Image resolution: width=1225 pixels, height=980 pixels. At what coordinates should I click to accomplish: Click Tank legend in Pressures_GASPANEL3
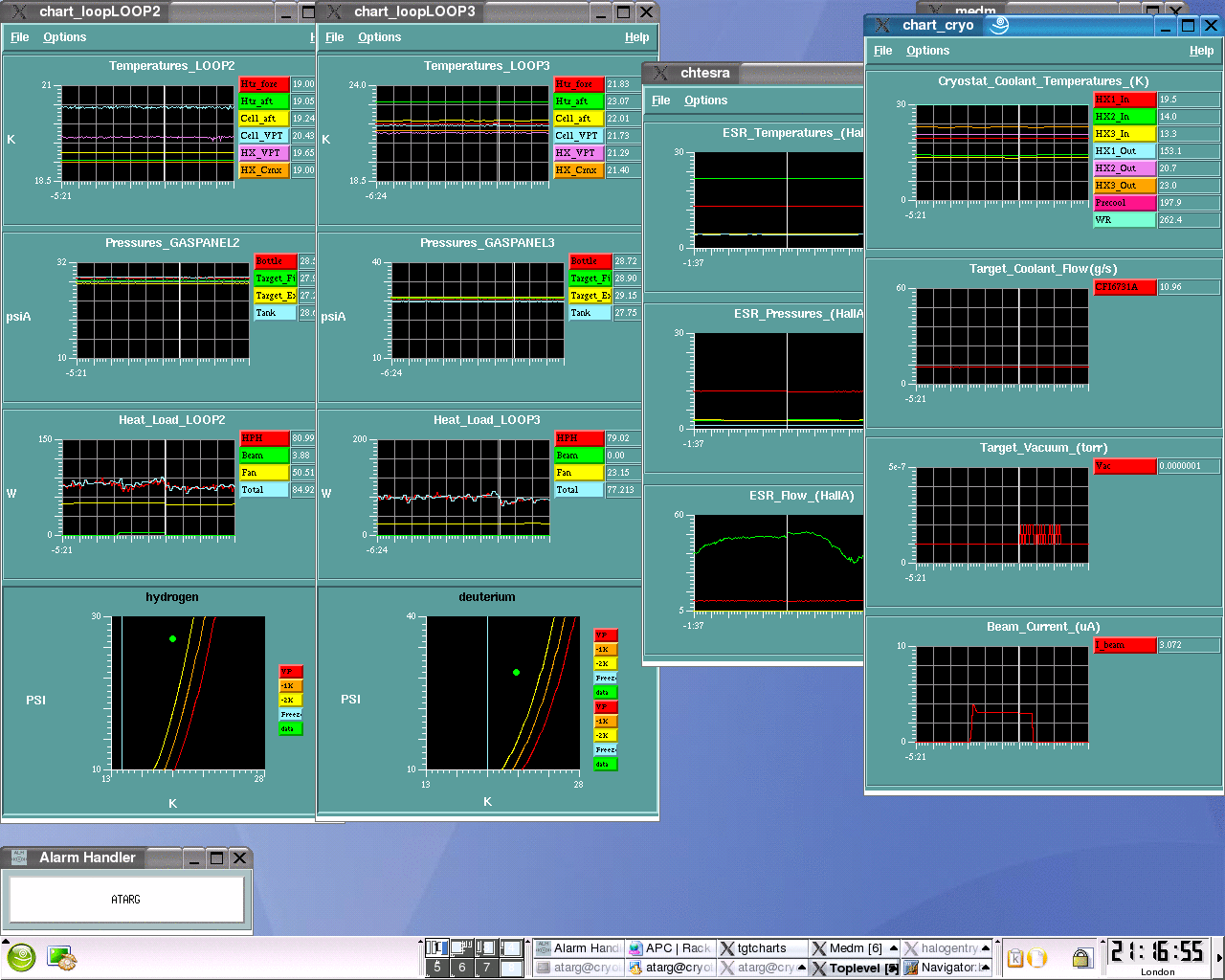pyautogui.click(x=590, y=313)
